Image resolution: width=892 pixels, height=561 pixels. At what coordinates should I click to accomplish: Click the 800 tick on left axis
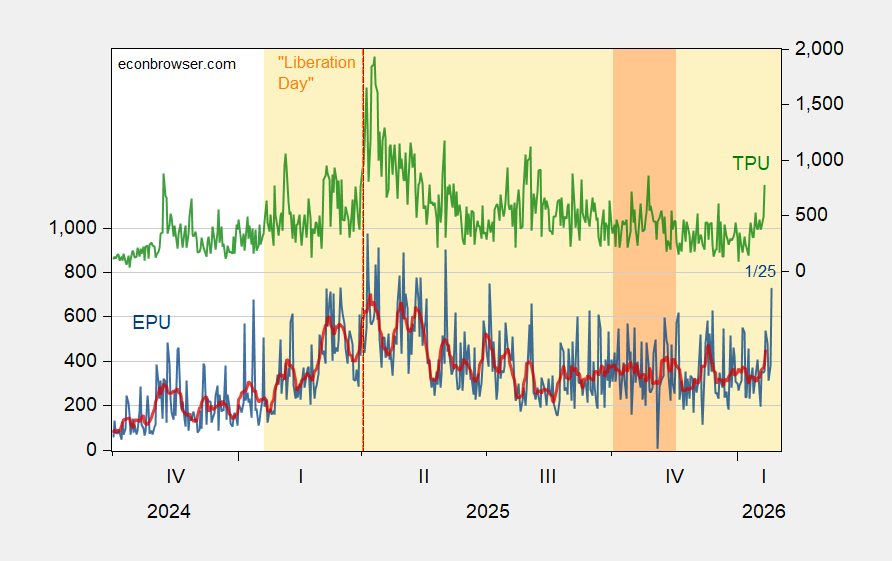tap(80, 272)
